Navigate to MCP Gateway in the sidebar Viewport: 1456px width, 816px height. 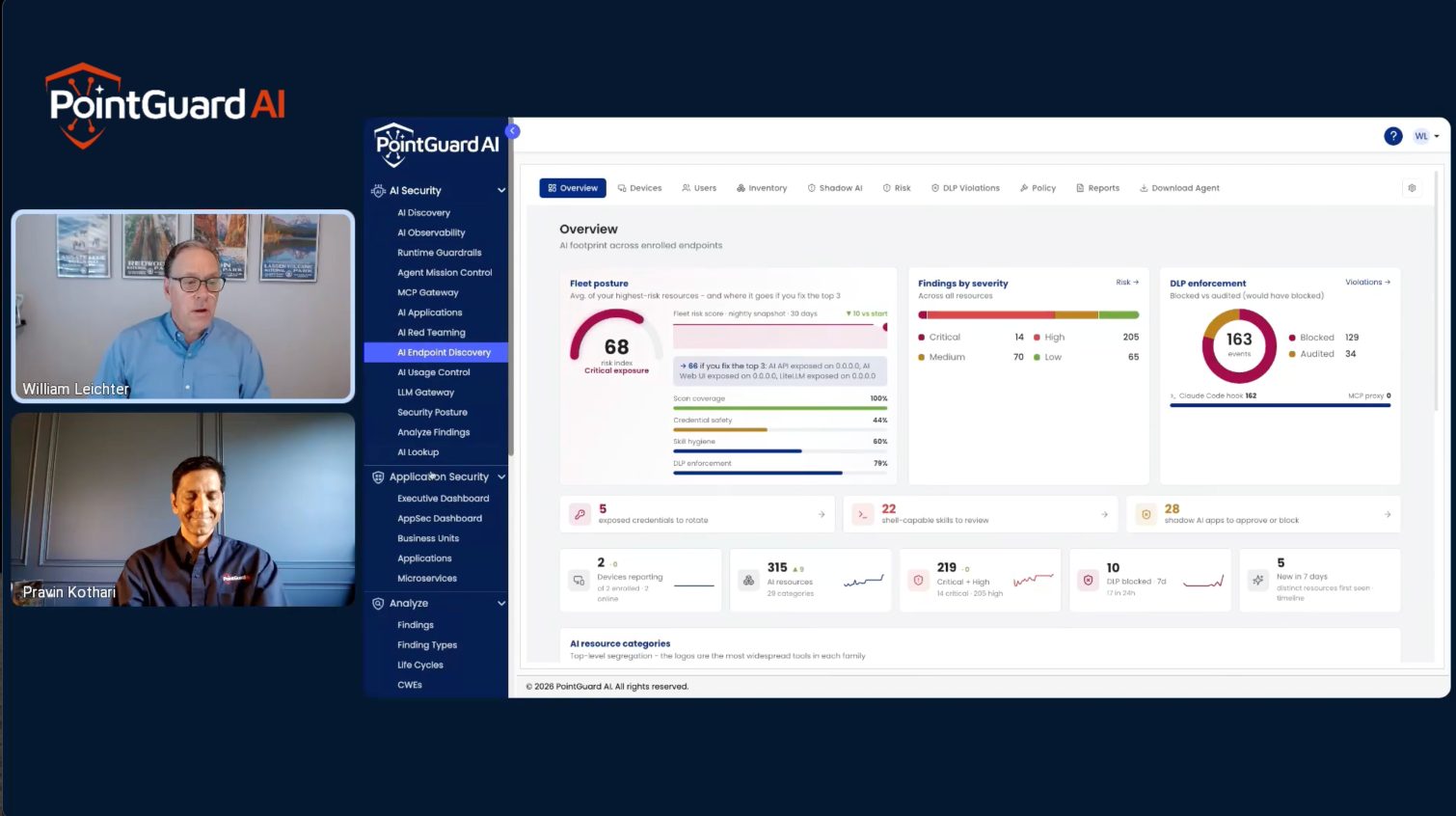tap(428, 292)
